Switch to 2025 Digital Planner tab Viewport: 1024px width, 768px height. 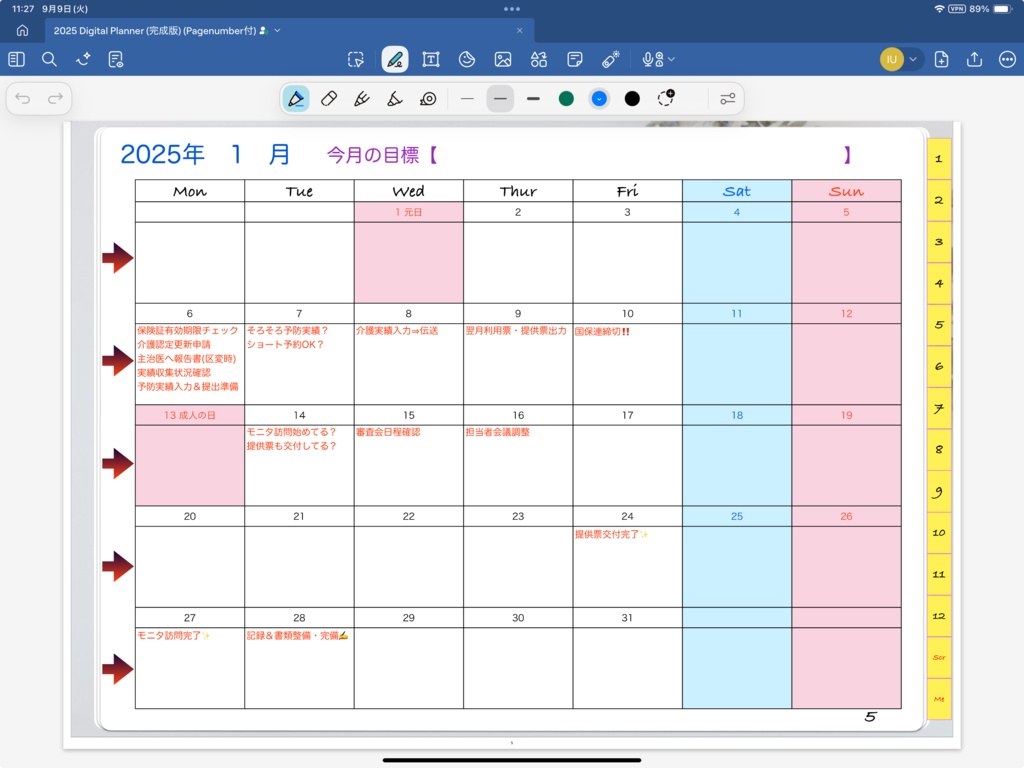click(x=289, y=31)
